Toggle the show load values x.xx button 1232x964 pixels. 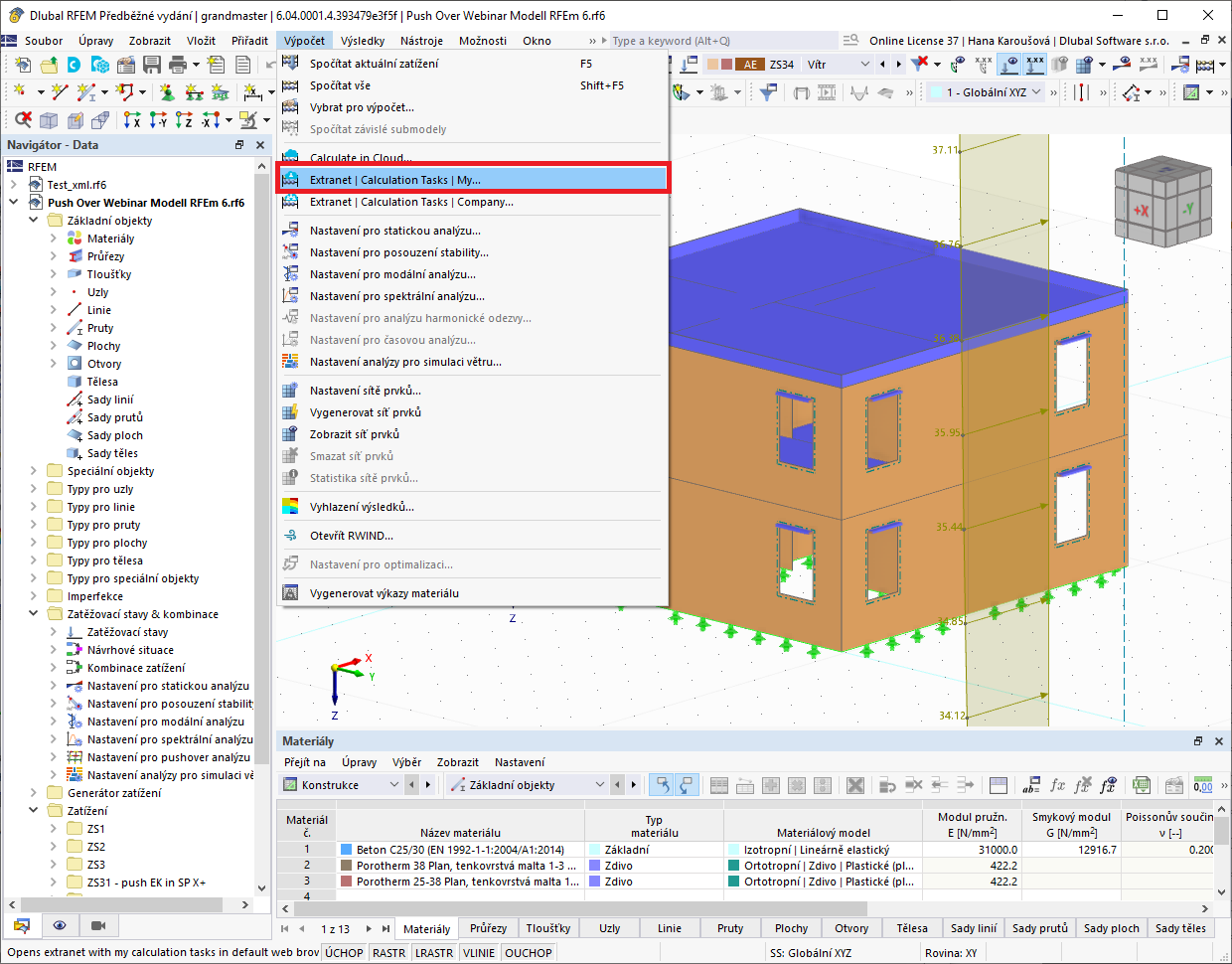tap(1035, 65)
